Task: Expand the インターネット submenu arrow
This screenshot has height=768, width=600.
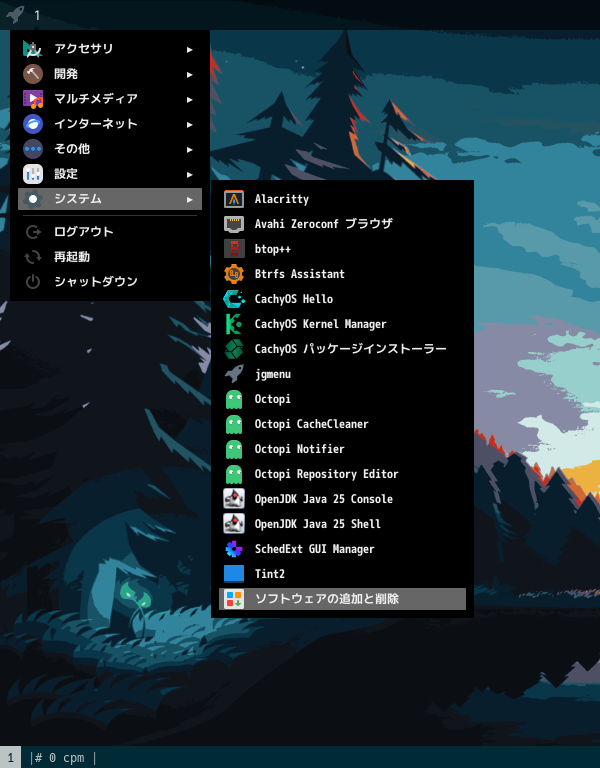Action: click(190, 124)
